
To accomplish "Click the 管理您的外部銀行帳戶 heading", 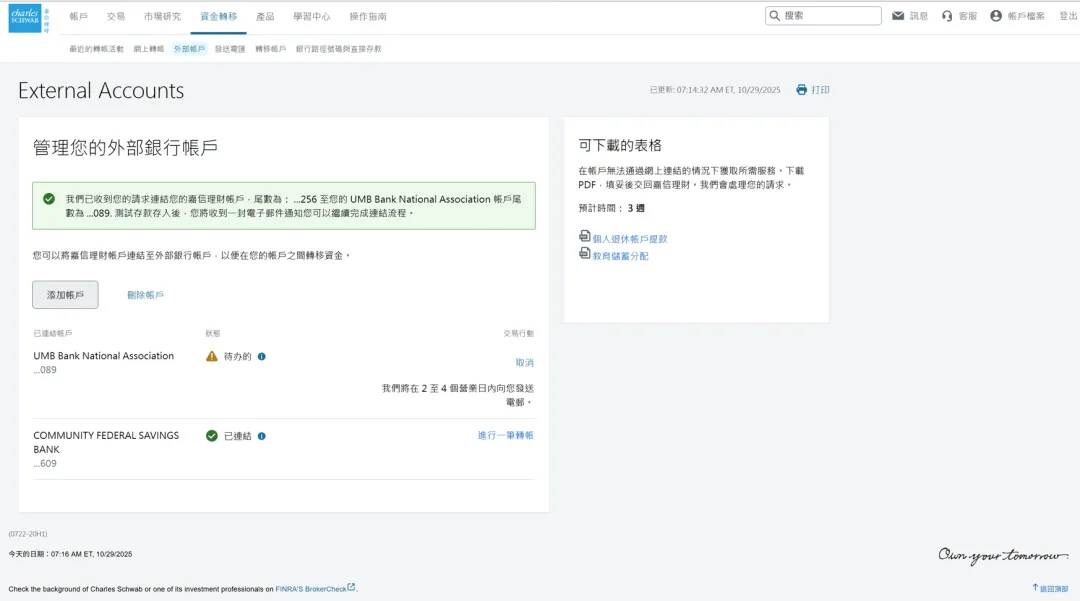I will coord(125,147).
